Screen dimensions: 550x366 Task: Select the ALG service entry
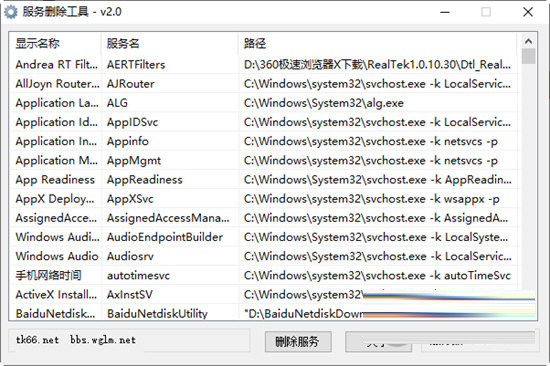tap(264, 103)
